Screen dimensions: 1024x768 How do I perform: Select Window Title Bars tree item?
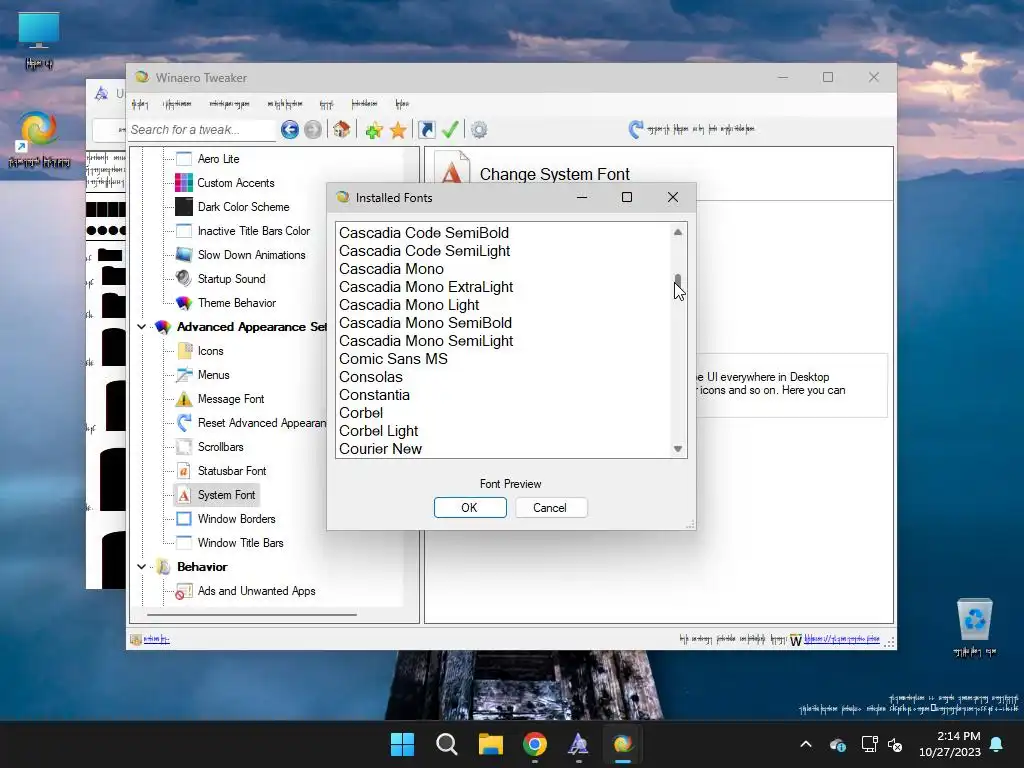point(240,543)
